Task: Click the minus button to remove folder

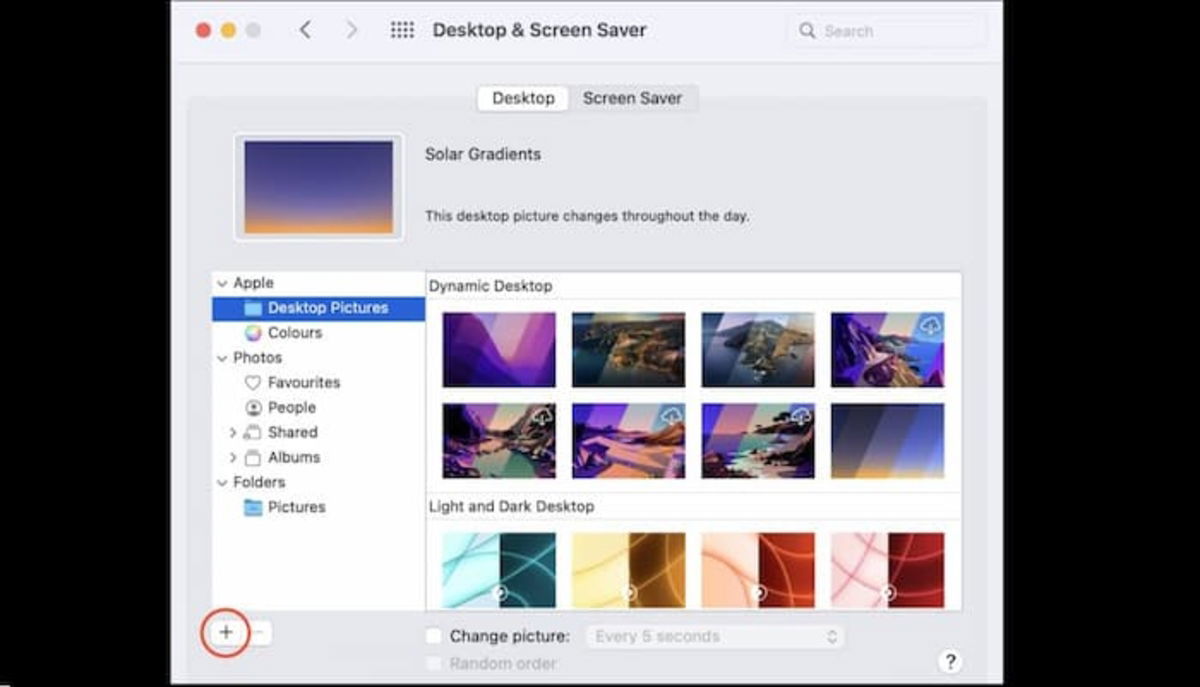Action: [x=259, y=632]
